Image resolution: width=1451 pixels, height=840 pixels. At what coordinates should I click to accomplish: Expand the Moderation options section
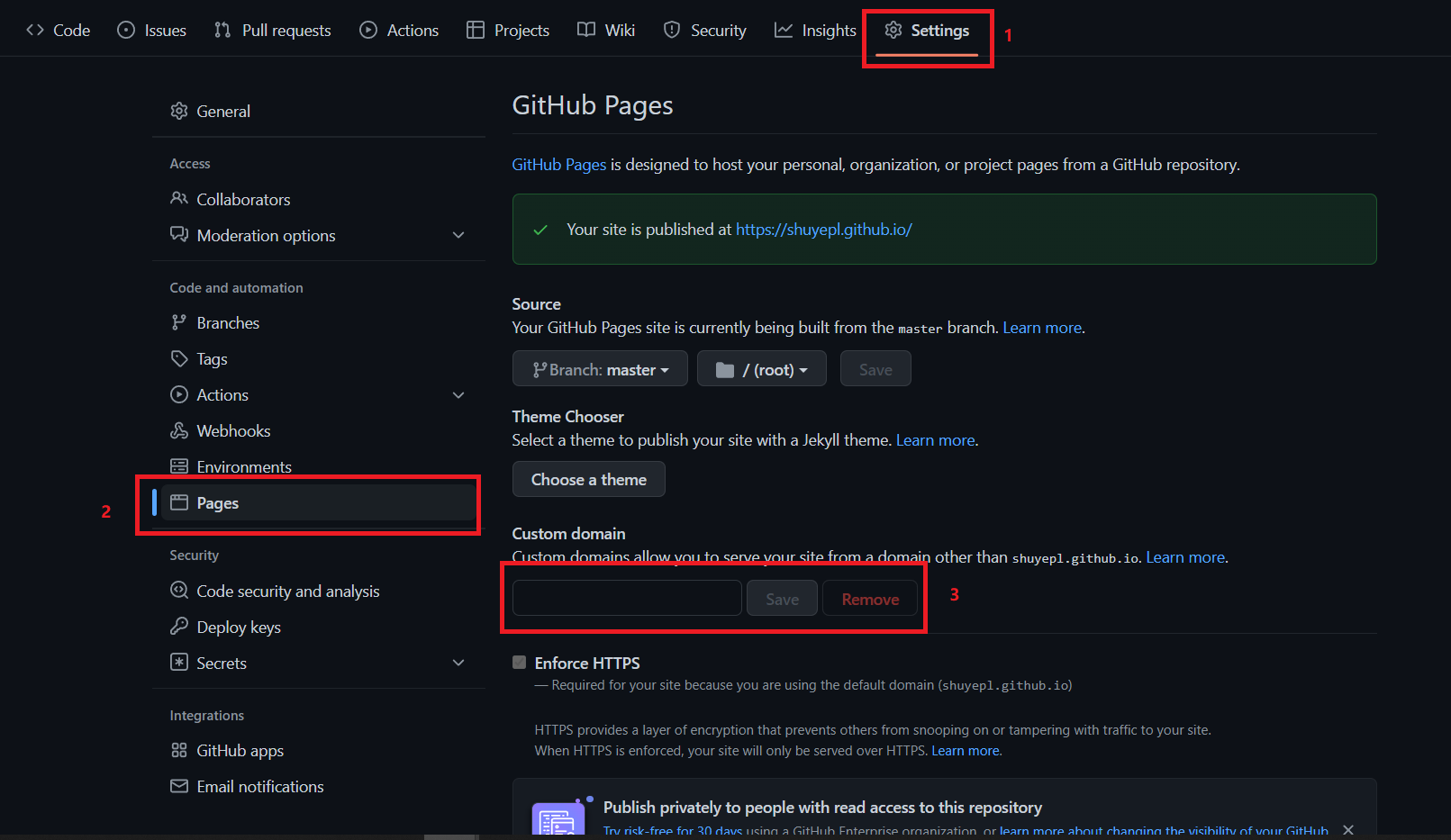458,235
